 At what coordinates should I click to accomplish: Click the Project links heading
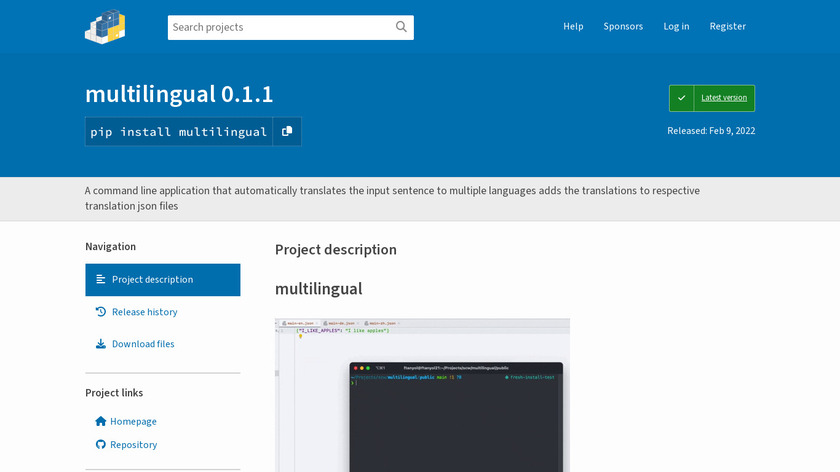tap(114, 393)
